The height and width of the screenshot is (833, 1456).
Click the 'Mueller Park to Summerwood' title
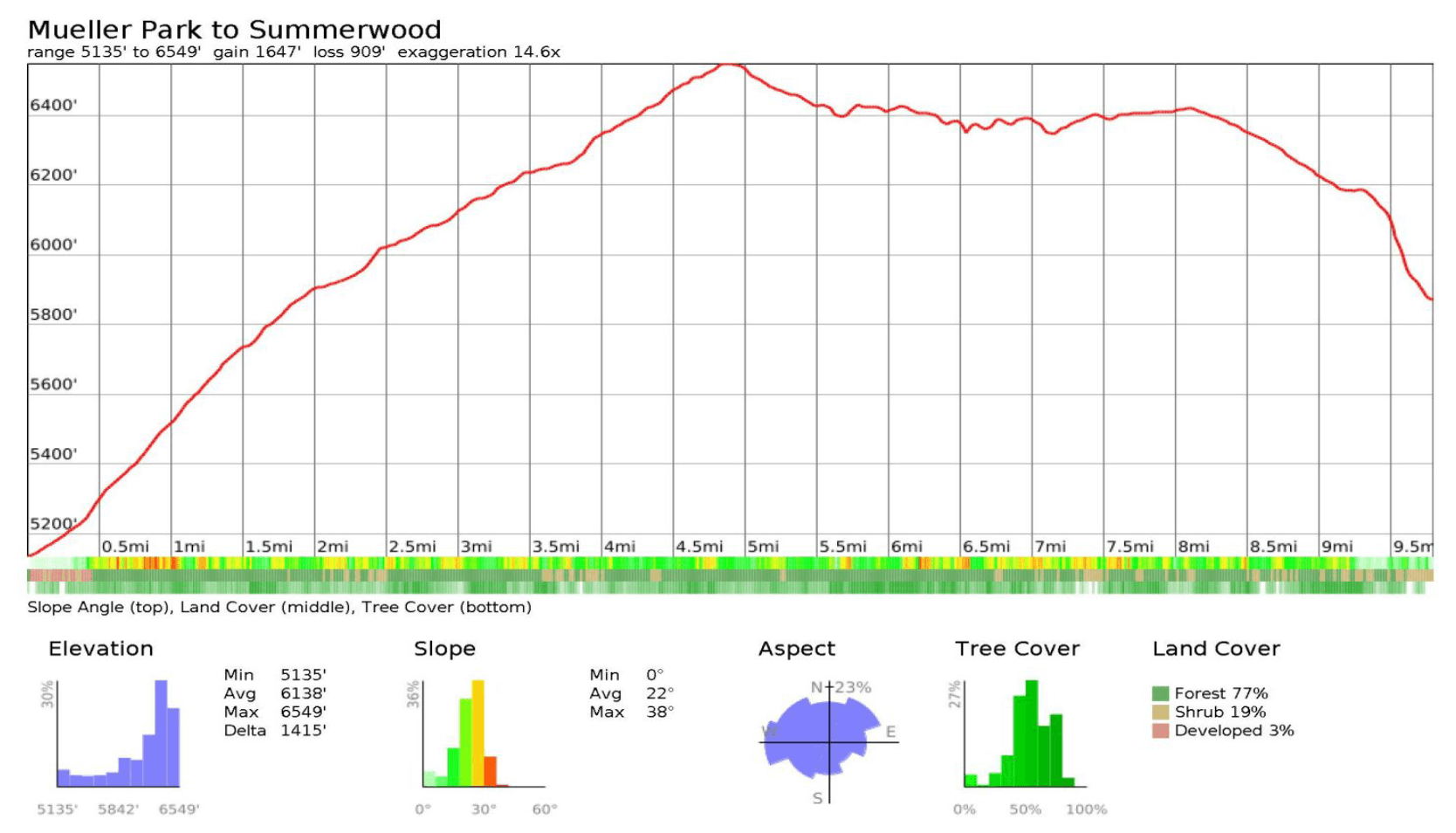[234, 30]
